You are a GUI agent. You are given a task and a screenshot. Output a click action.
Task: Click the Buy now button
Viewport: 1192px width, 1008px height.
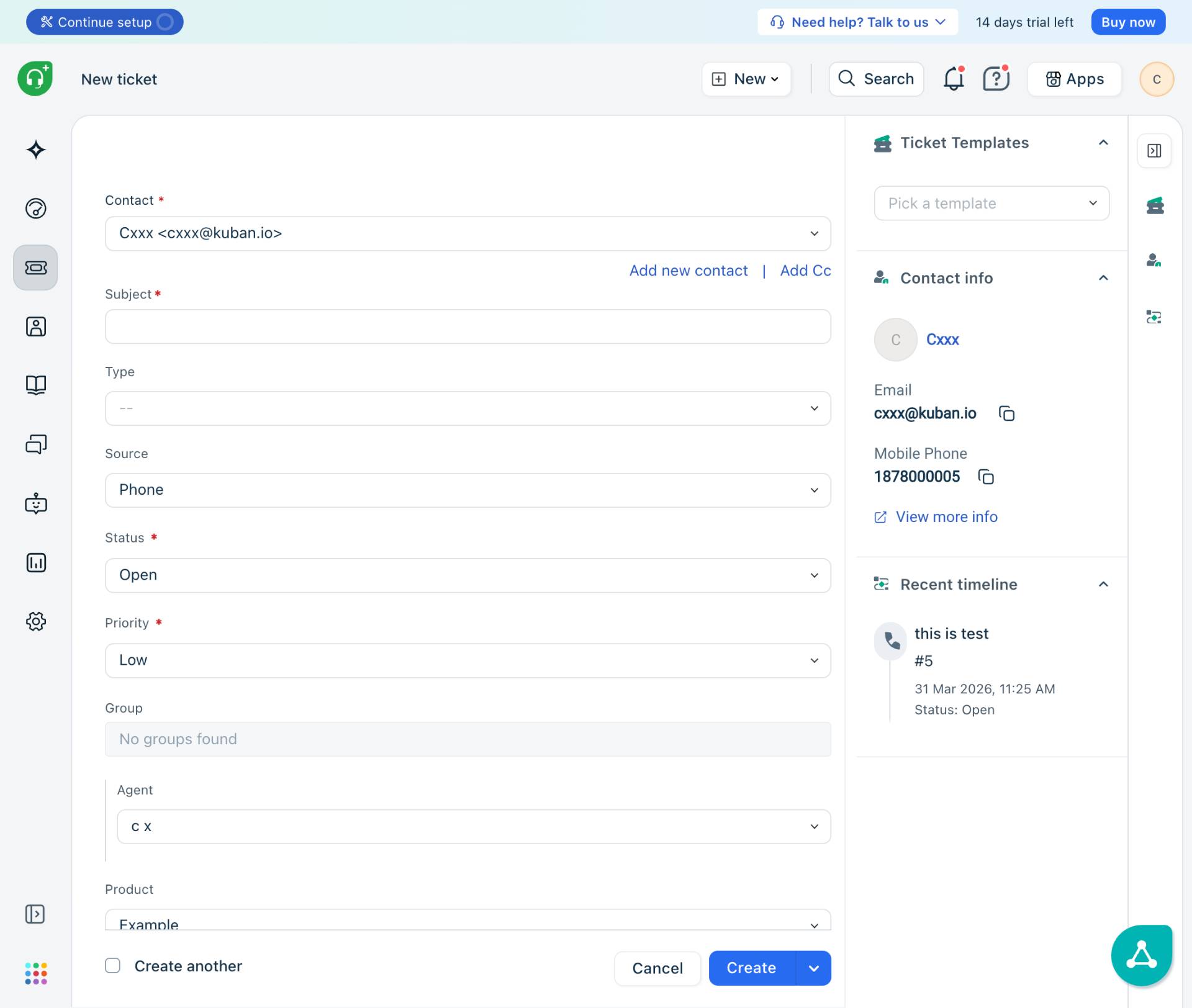[1128, 22]
